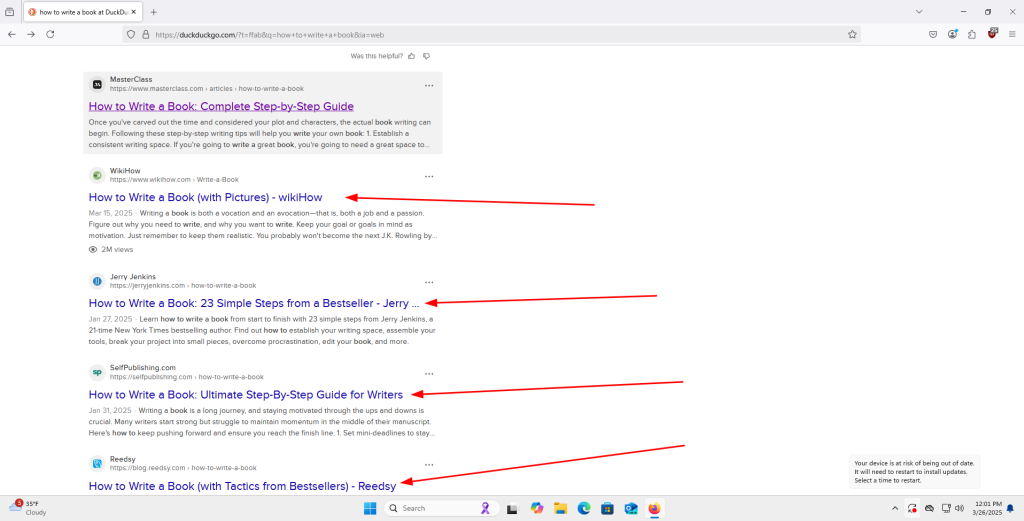Click the volume speaker tray icon

point(959,508)
